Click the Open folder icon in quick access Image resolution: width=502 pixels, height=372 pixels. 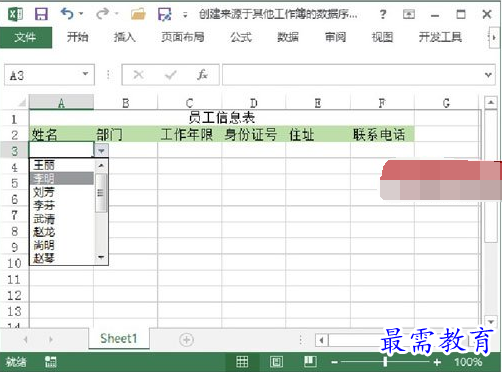pyautogui.click(x=138, y=14)
